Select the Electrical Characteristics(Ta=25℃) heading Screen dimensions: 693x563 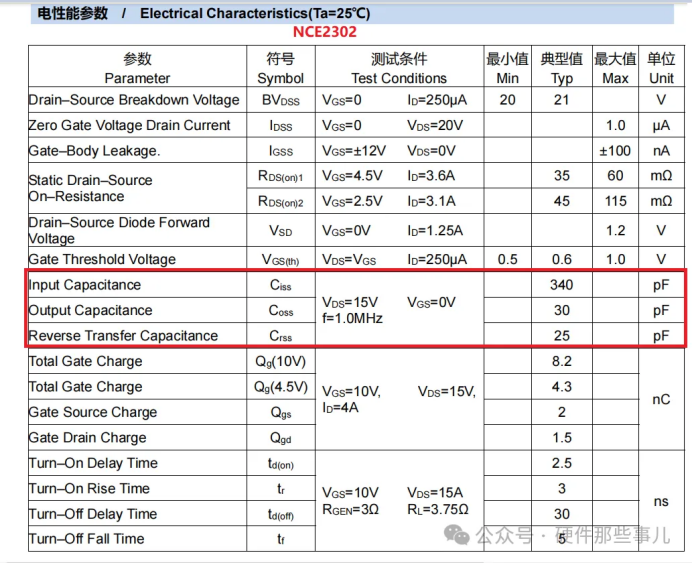point(255,13)
